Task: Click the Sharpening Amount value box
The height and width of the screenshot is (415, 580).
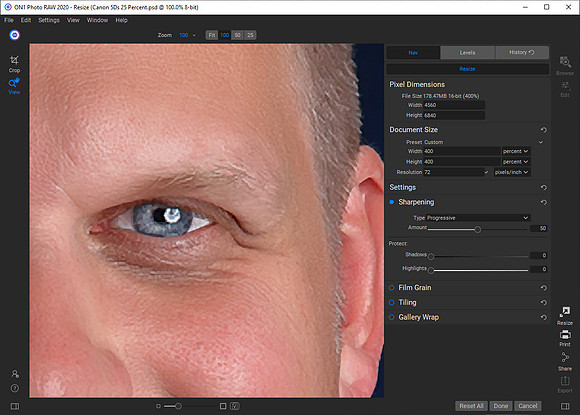Action: point(539,229)
